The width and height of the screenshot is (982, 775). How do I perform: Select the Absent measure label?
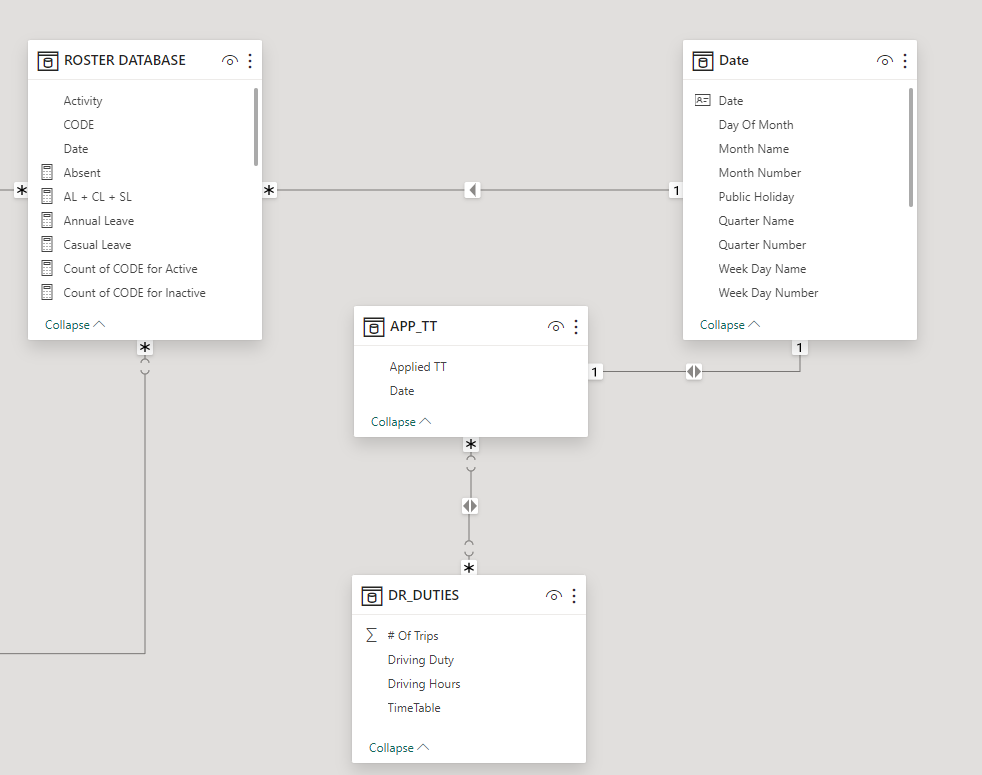point(82,172)
